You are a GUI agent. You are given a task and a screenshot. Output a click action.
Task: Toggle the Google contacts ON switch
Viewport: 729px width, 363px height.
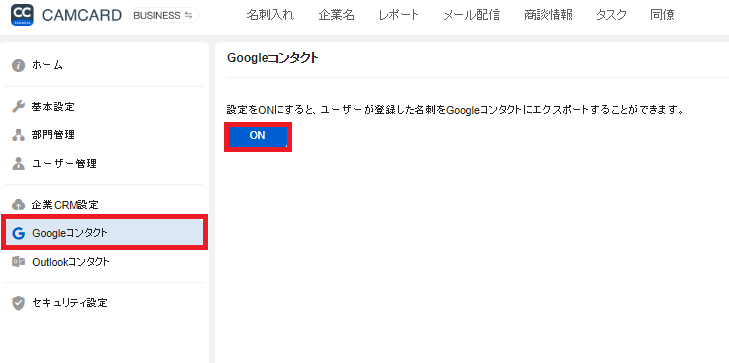pos(258,136)
